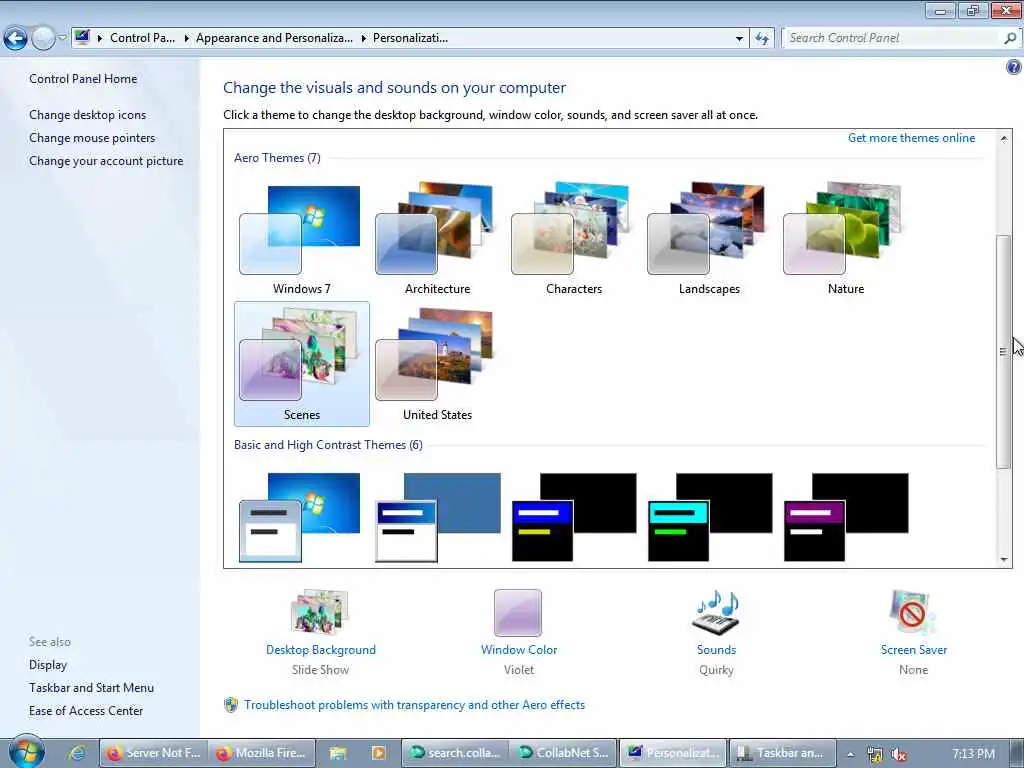Click the Back navigation arrow button

pos(15,39)
